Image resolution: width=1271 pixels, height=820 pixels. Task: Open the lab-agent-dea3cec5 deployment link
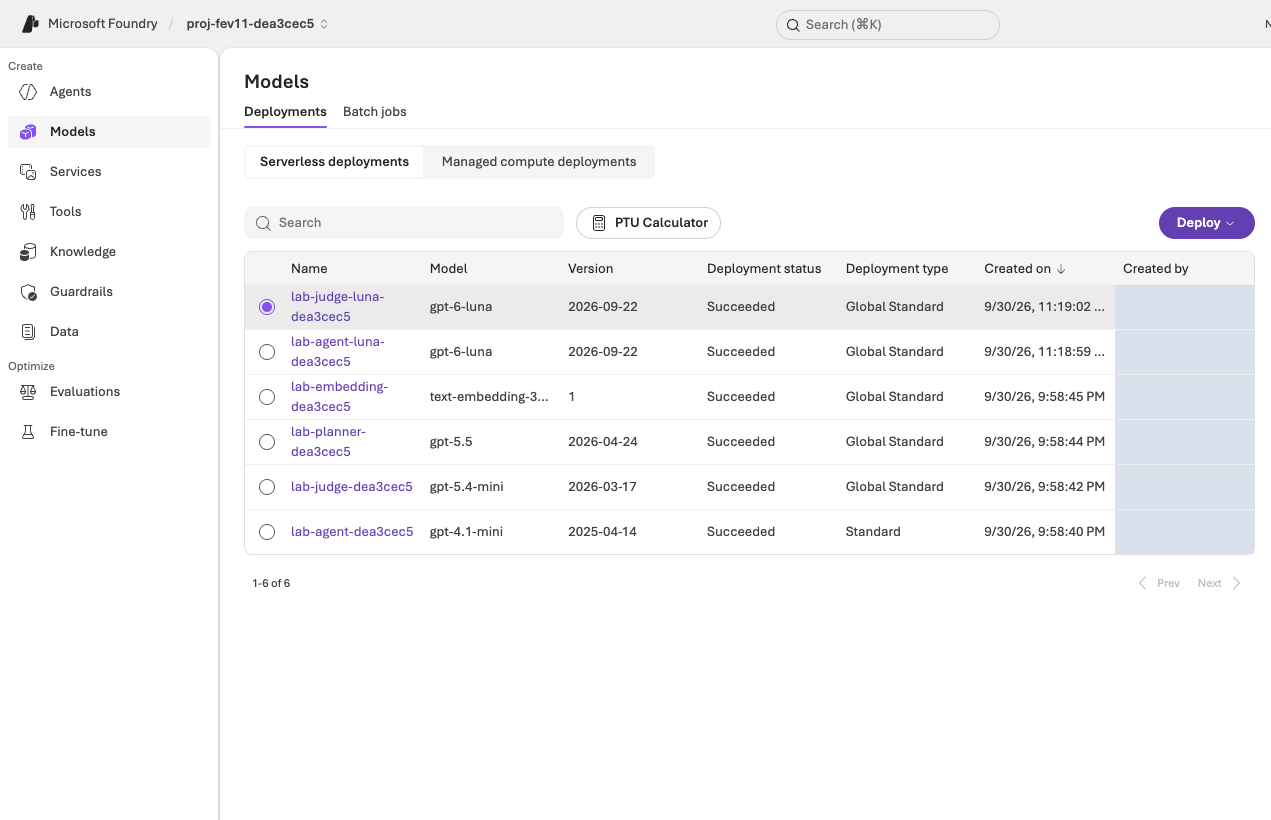point(352,532)
